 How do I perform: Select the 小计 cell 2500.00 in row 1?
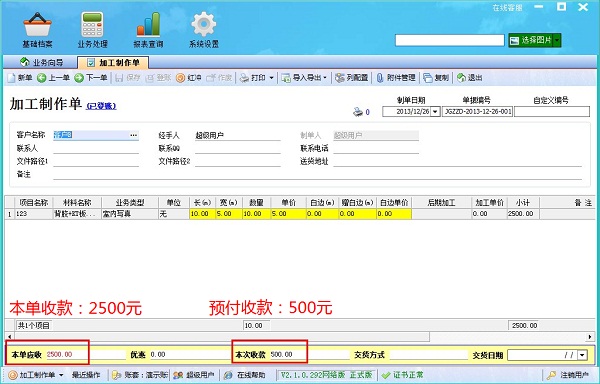coord(523,214)
